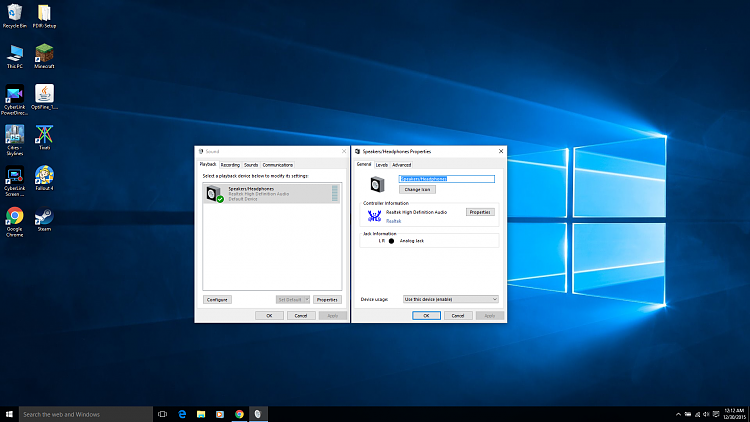Open Task View from the taskbar

[163, 414]
